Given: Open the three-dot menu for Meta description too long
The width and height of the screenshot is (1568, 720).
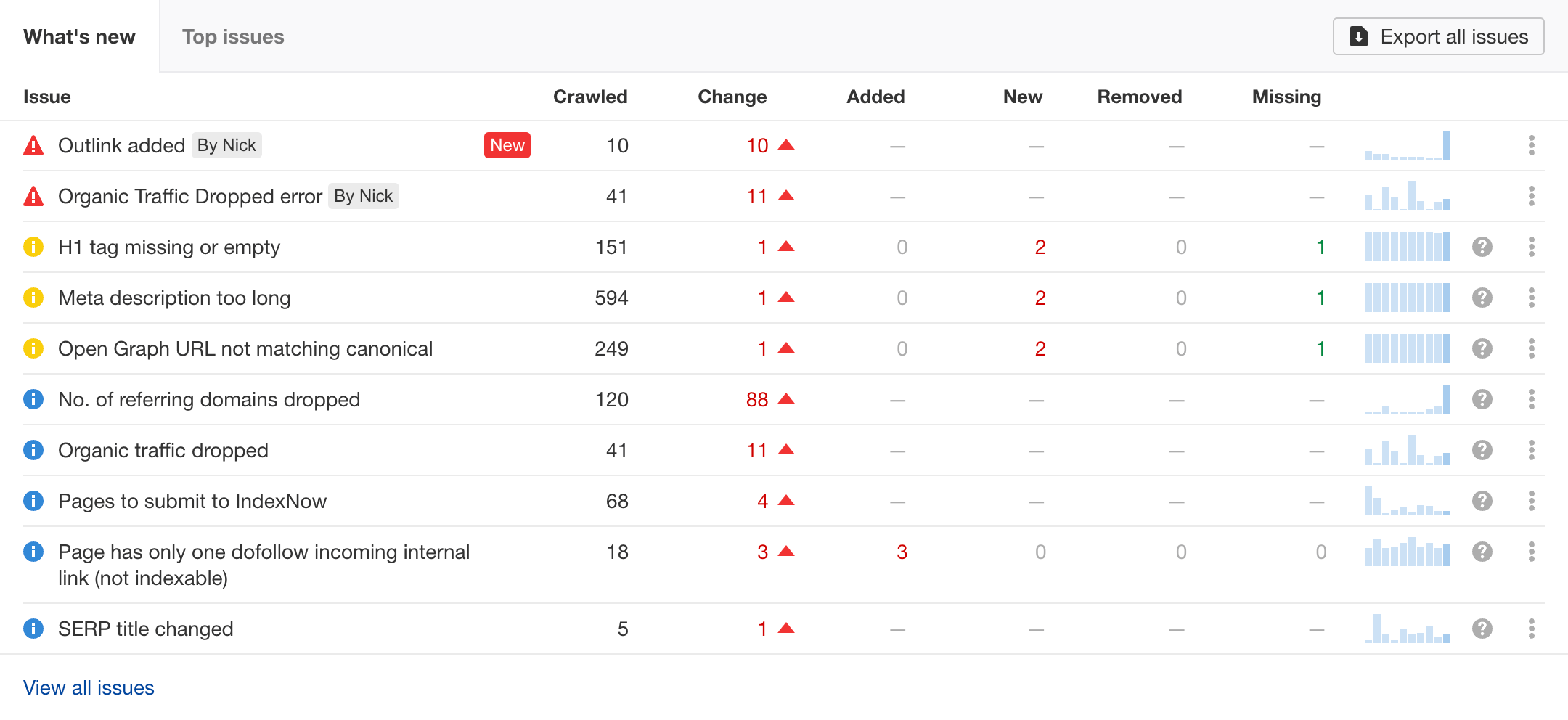Looking at the screenshot, I should point(1532,298).
